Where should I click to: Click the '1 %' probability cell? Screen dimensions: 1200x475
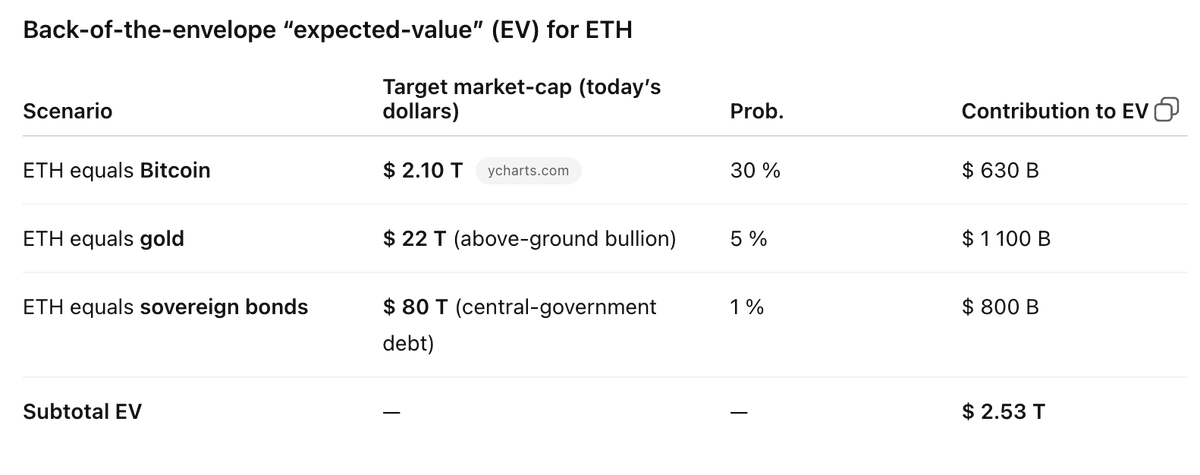click(x=747, y=307)
